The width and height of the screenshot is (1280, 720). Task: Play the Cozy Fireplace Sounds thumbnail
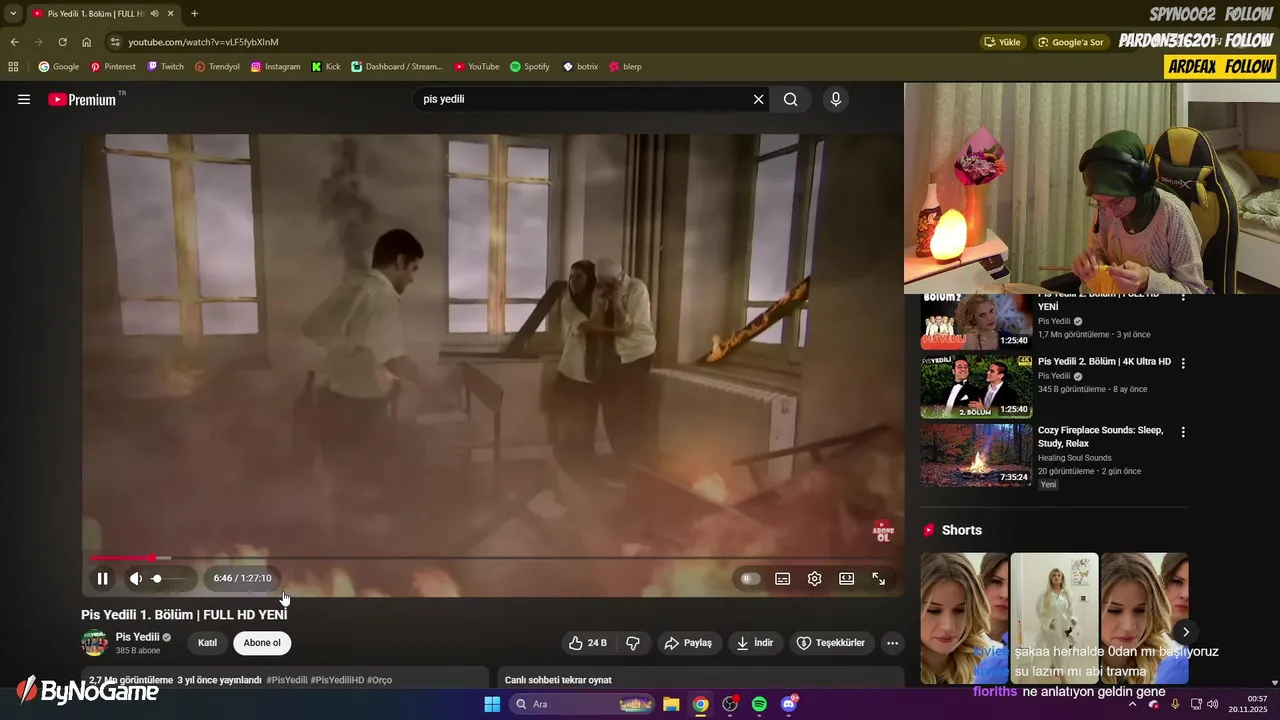(x=976, y=454)
